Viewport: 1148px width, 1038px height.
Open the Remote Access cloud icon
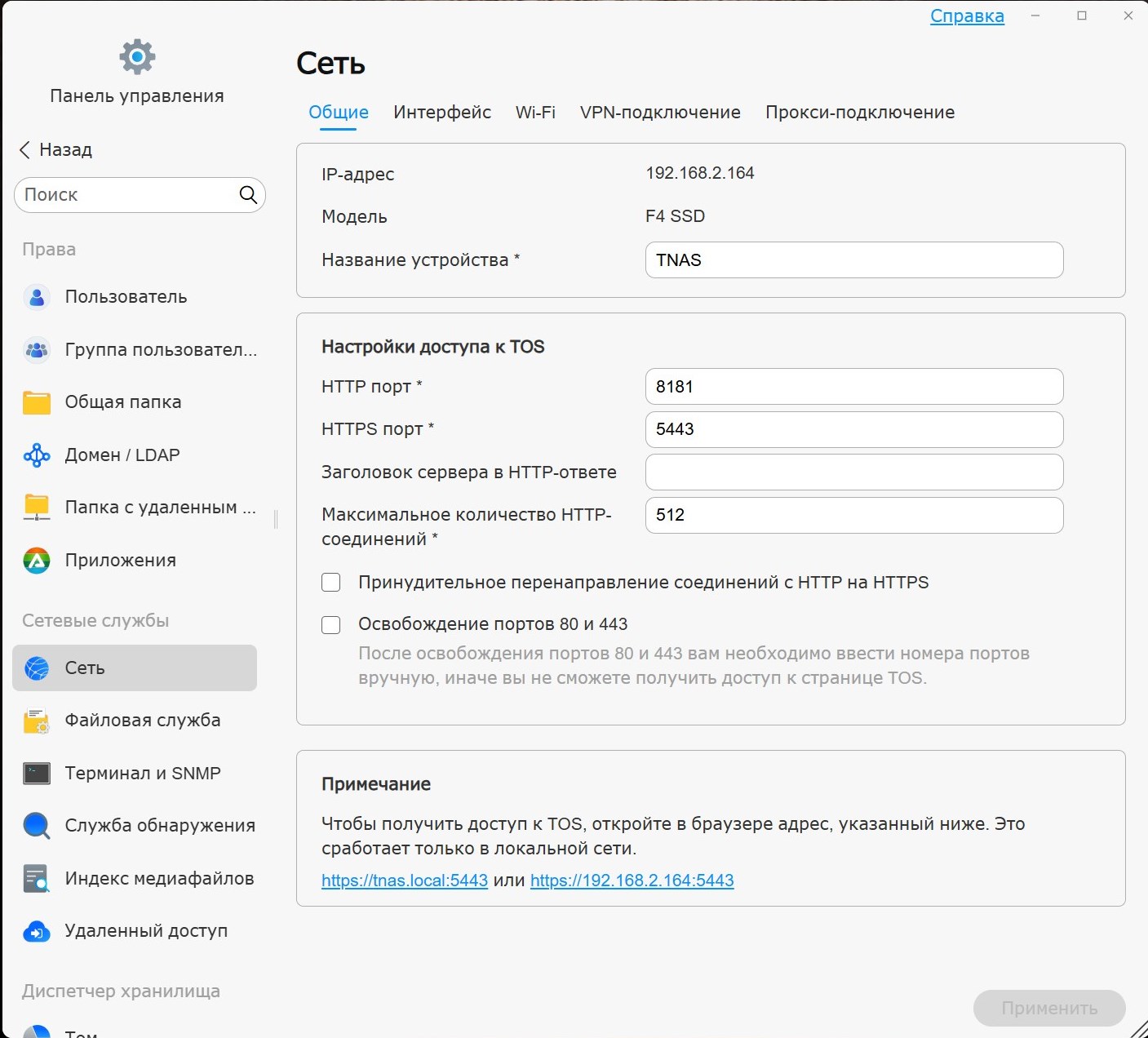pyautogui.click(x=37, y=931)
